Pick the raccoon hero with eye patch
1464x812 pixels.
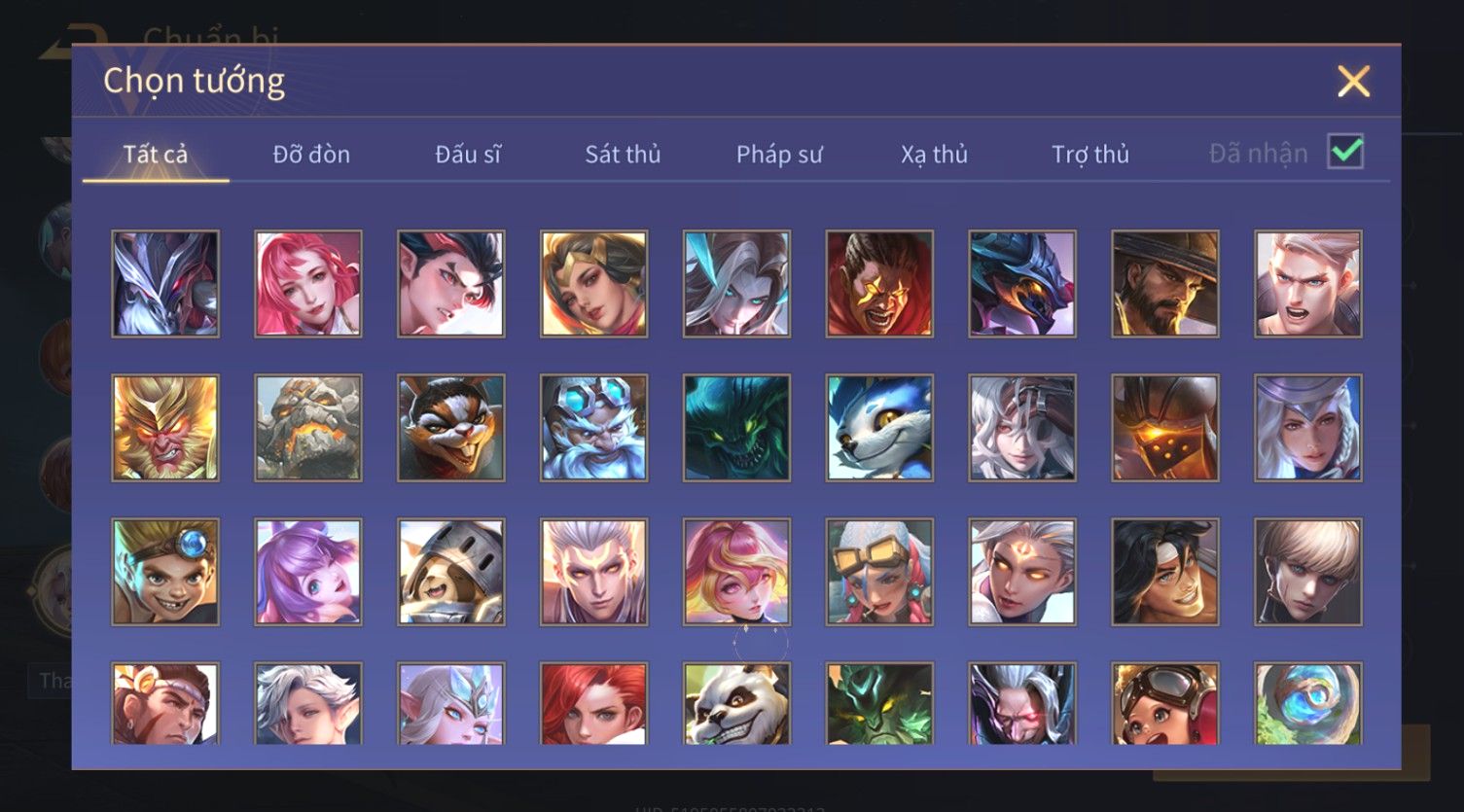click(x=451, y=428)
